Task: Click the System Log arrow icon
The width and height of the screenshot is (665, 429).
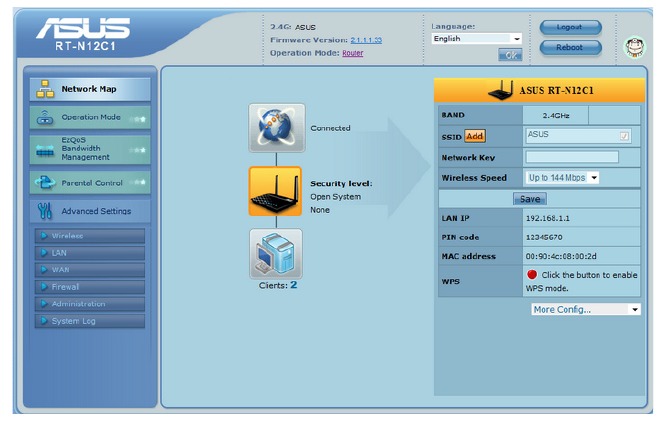Action: [44, 320]
